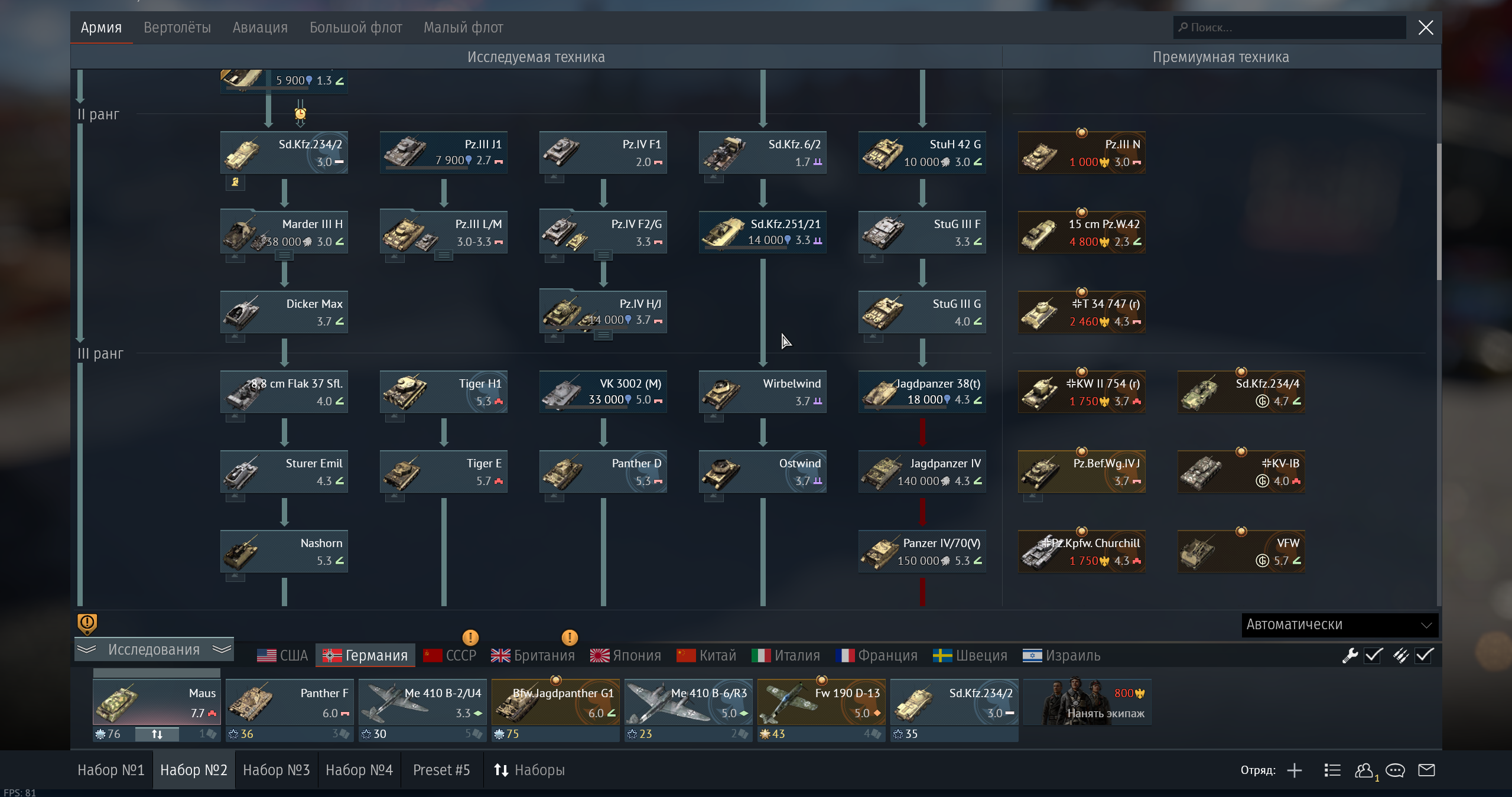Image resolution: width=1512 pixels, height=797 pixels.
Task: Select the Maus crew slot
Action: point(157,702)
